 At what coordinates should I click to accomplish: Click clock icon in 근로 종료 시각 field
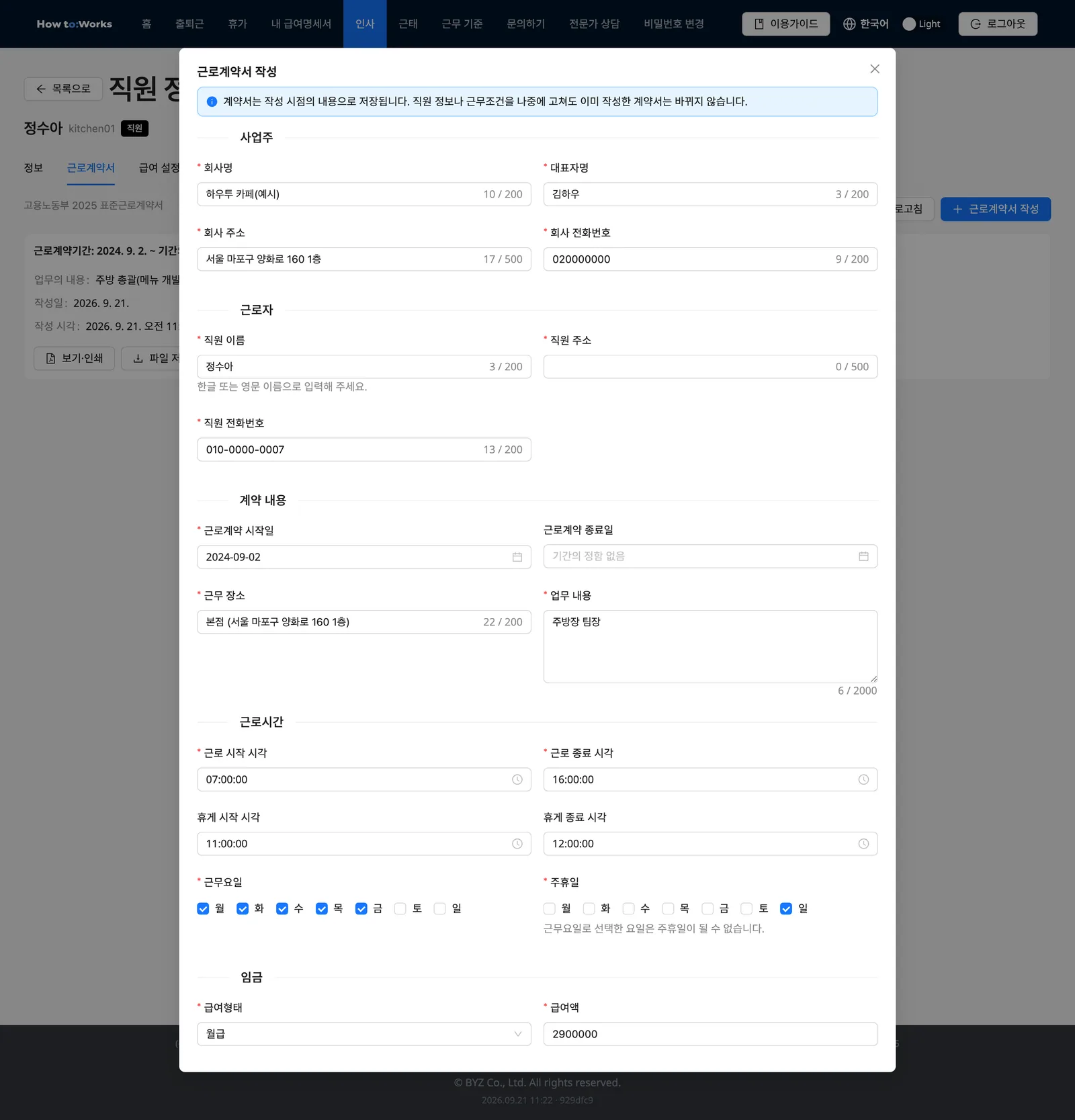[x=863, y=779]
